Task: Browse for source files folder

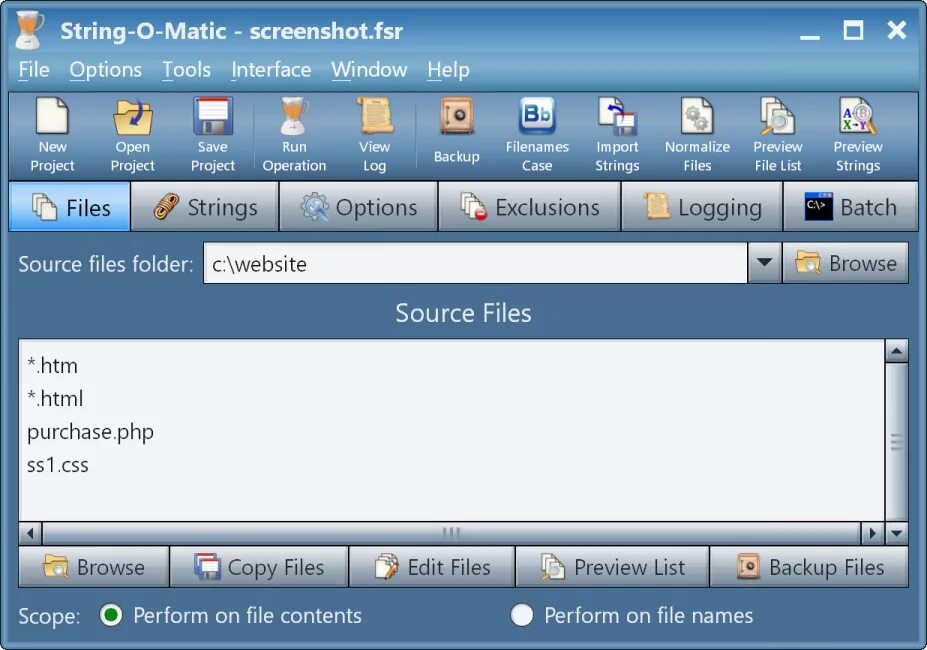Action: 845,263
